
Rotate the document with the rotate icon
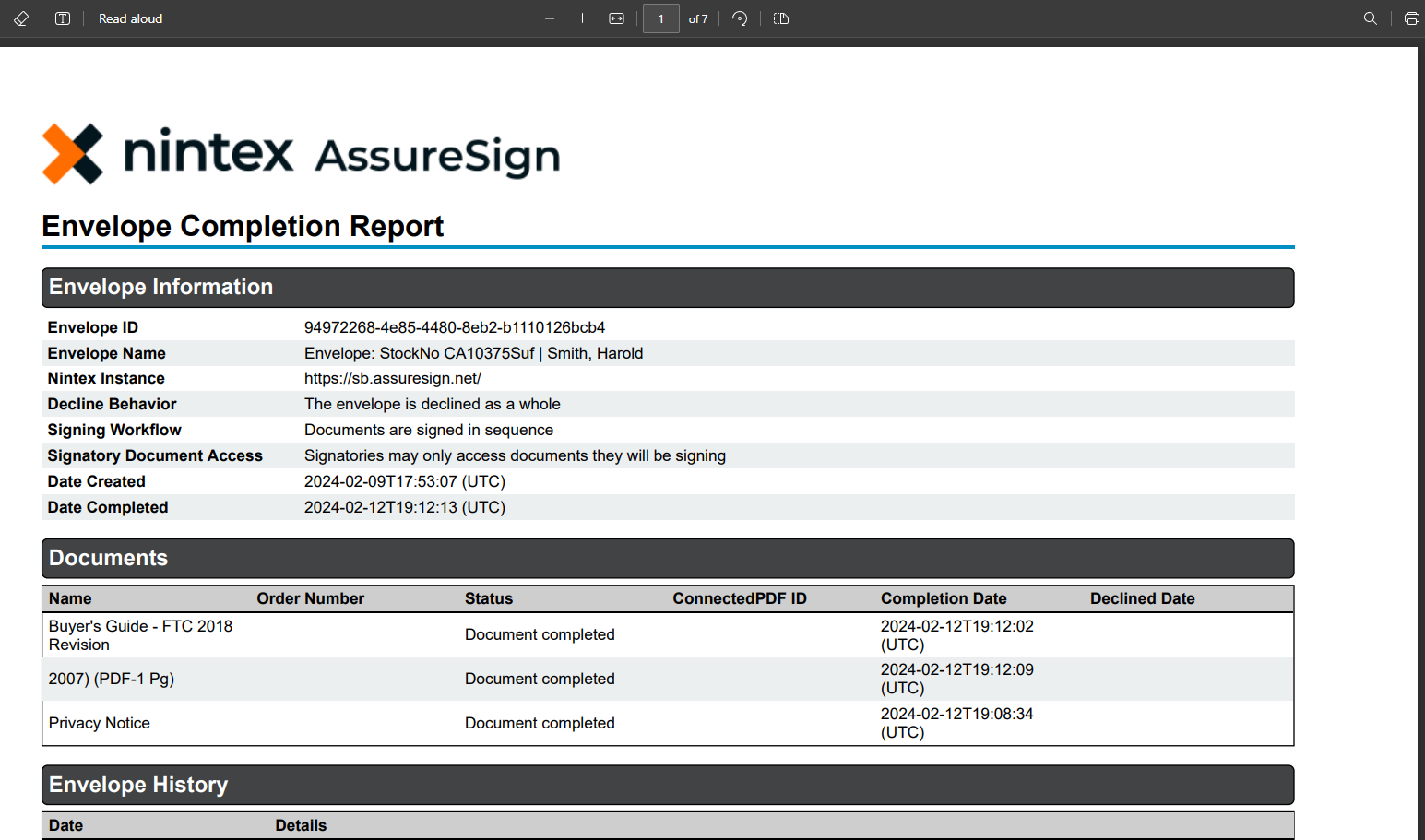(740, 18)
